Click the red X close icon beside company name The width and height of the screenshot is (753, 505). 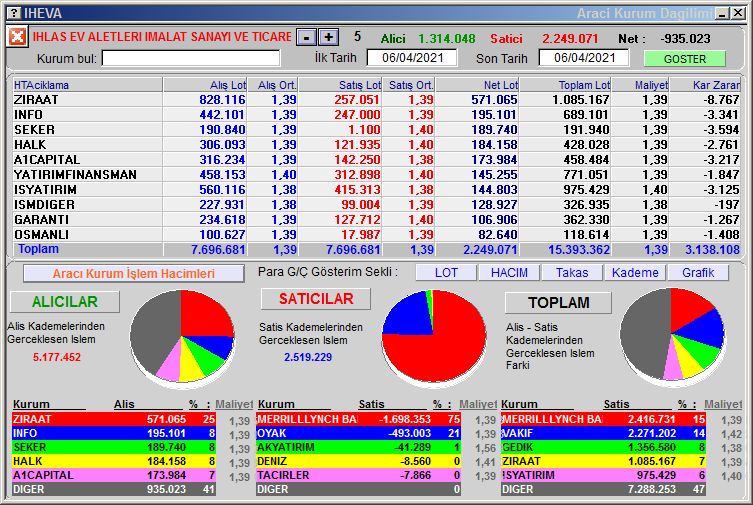pyautogui.click(x=17, y=36)
